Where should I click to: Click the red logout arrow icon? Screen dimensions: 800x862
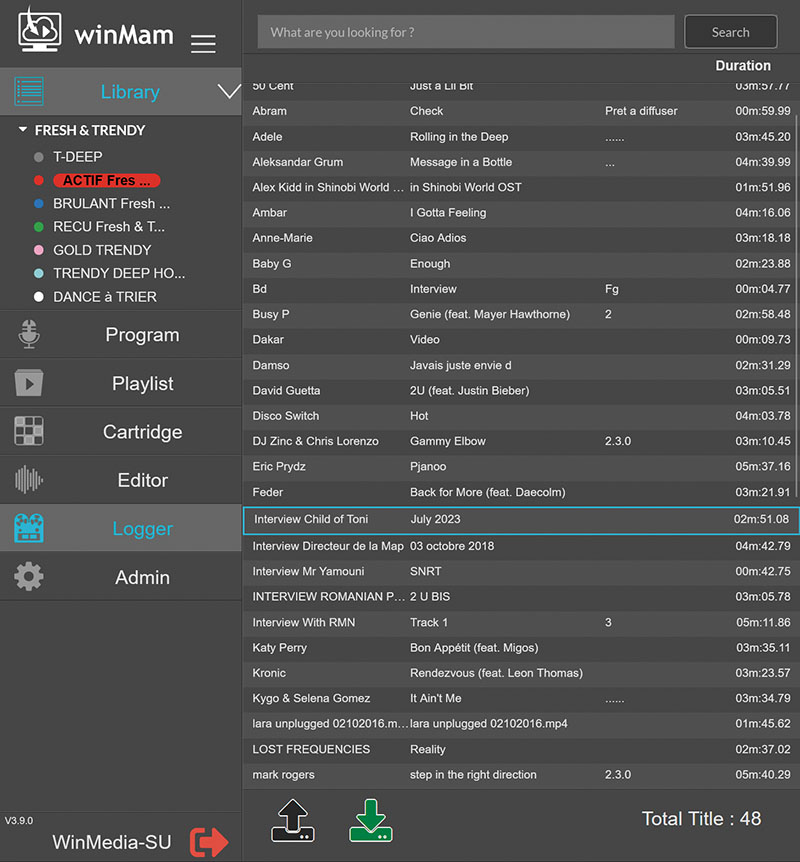(209, 842)
